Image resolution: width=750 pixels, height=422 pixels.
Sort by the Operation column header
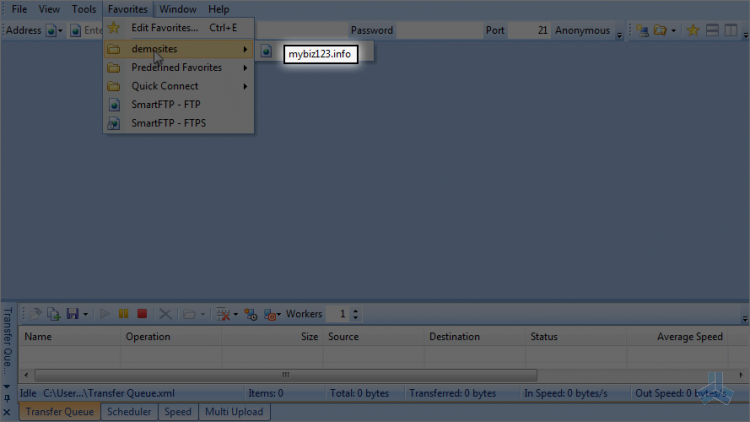(x=171, y=337)
